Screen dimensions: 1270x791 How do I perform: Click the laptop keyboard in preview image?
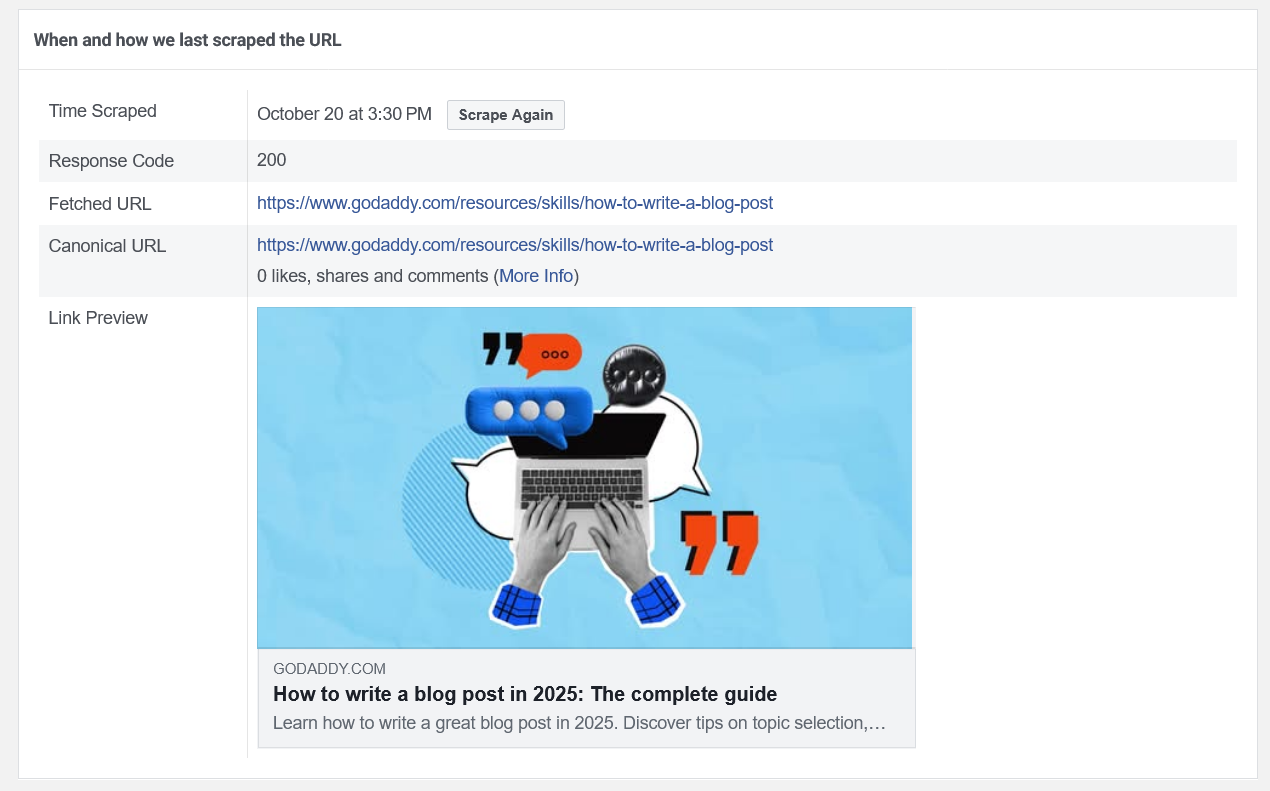click(x=584, y=487)
